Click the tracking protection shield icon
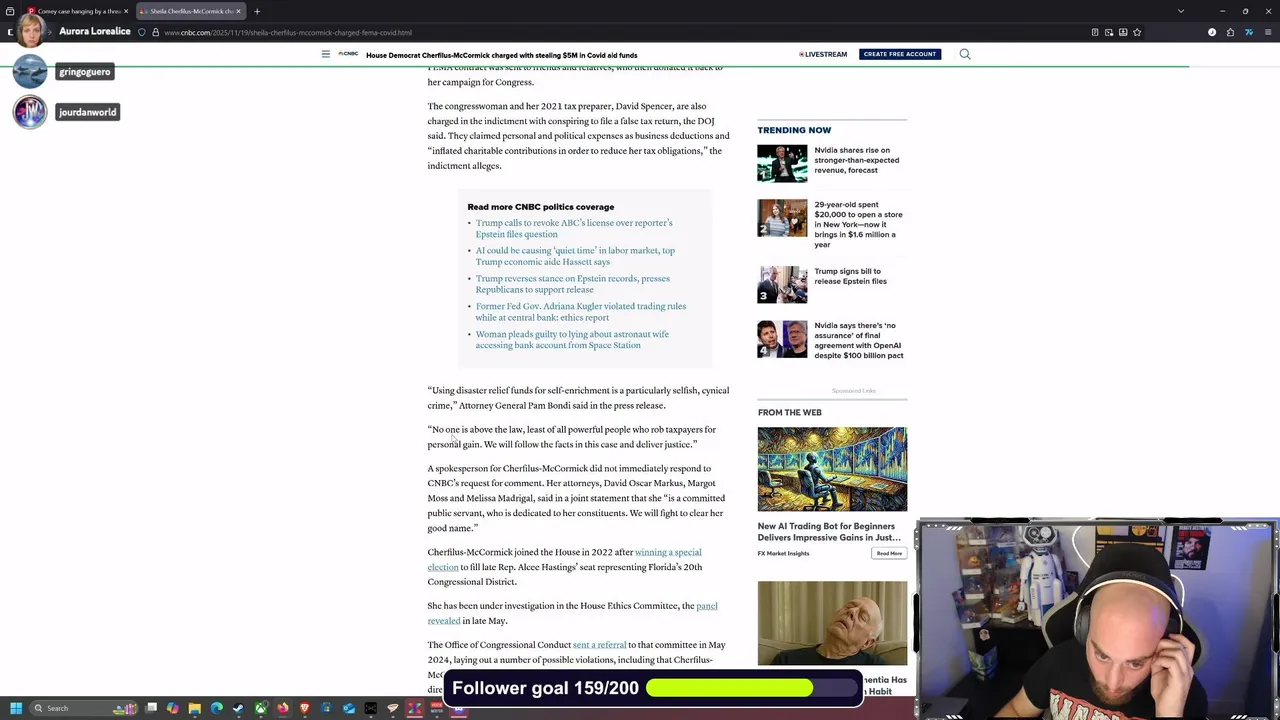1280x720 pixels. [x=141, y=32]
